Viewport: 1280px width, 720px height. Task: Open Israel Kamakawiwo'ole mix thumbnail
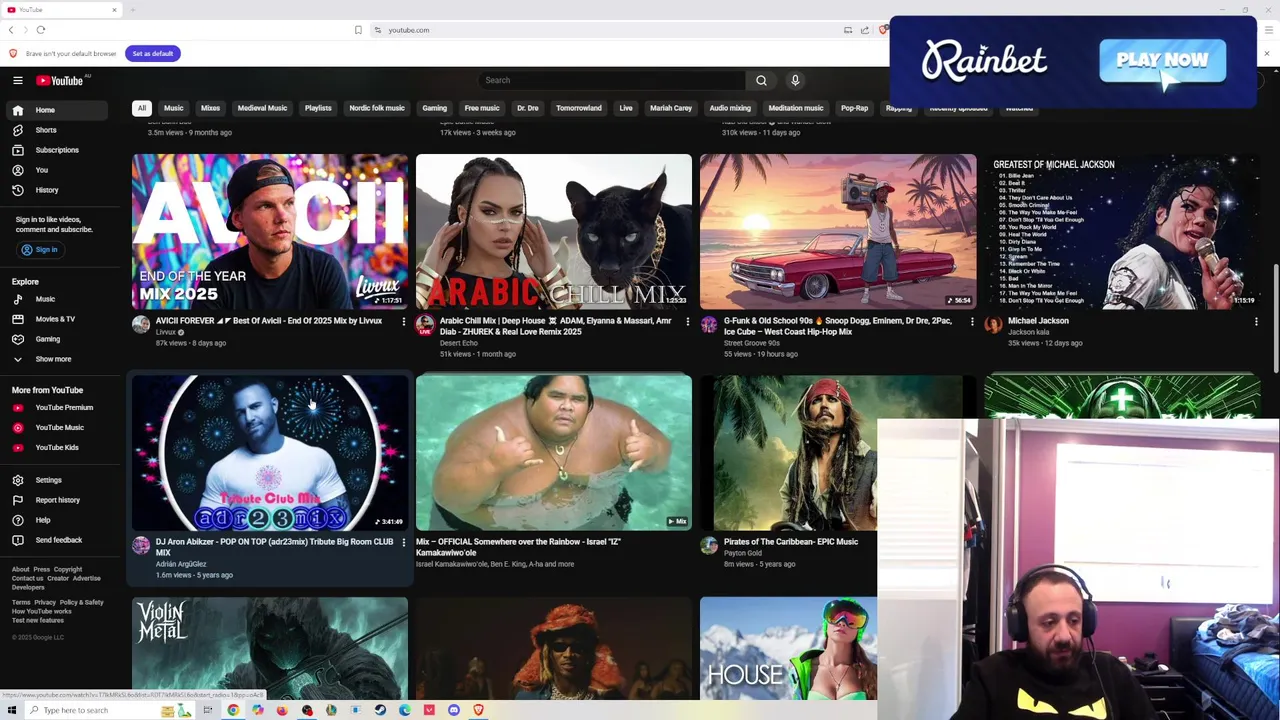[554, 452]
